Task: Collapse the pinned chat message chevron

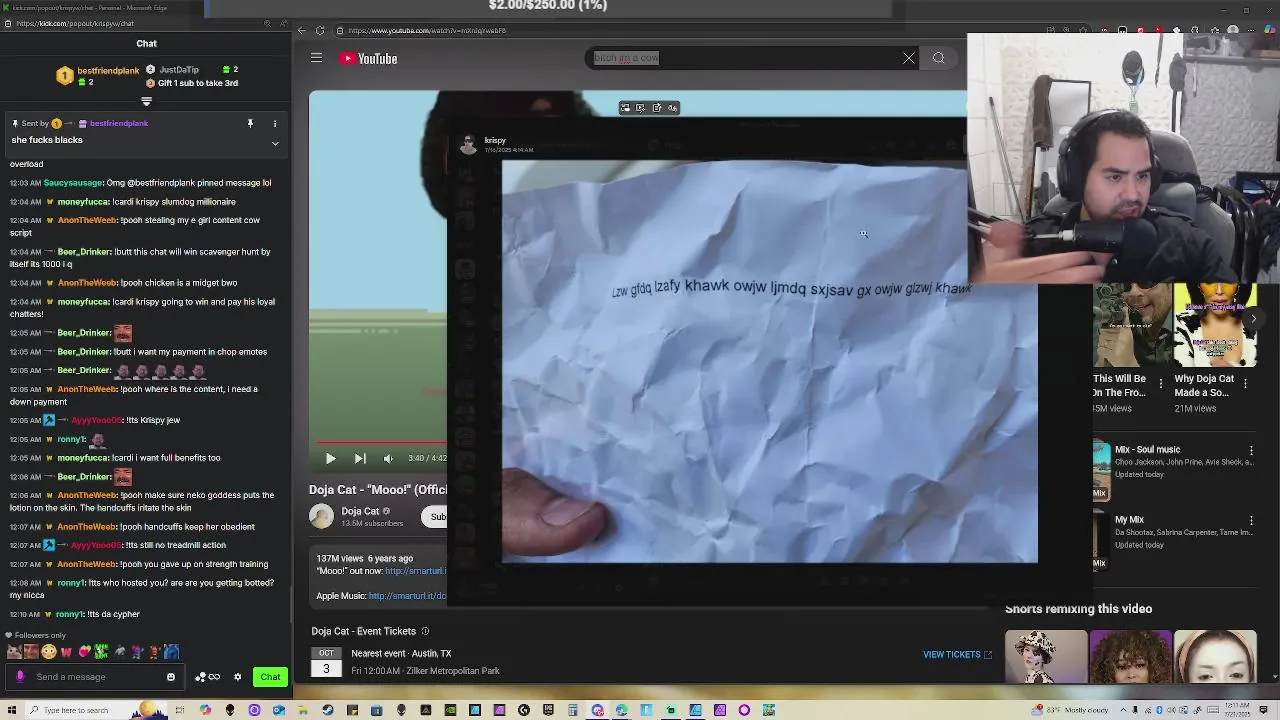Action: (275, 143)
